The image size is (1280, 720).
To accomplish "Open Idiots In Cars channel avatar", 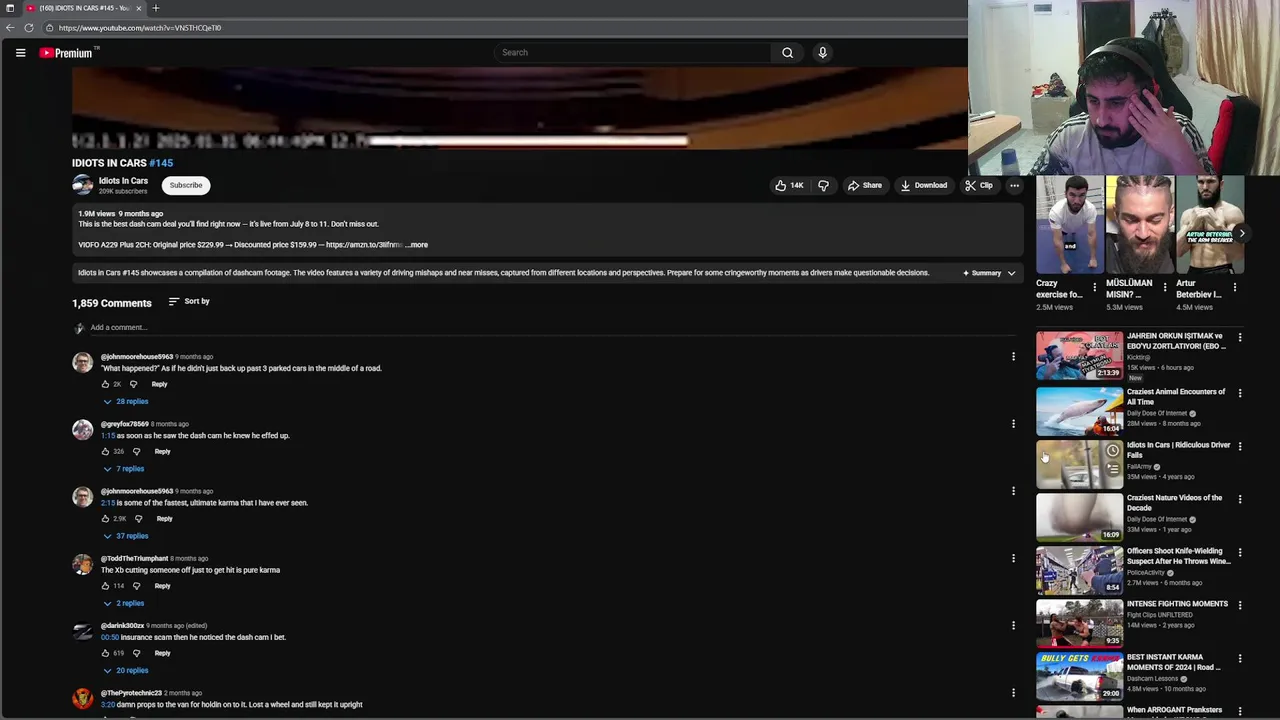I will (x=82, y=185).
